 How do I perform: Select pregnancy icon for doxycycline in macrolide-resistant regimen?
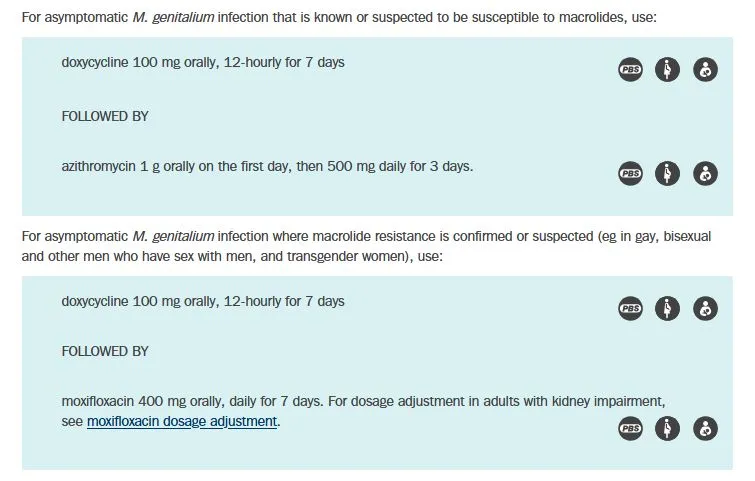tap(668, 309)
